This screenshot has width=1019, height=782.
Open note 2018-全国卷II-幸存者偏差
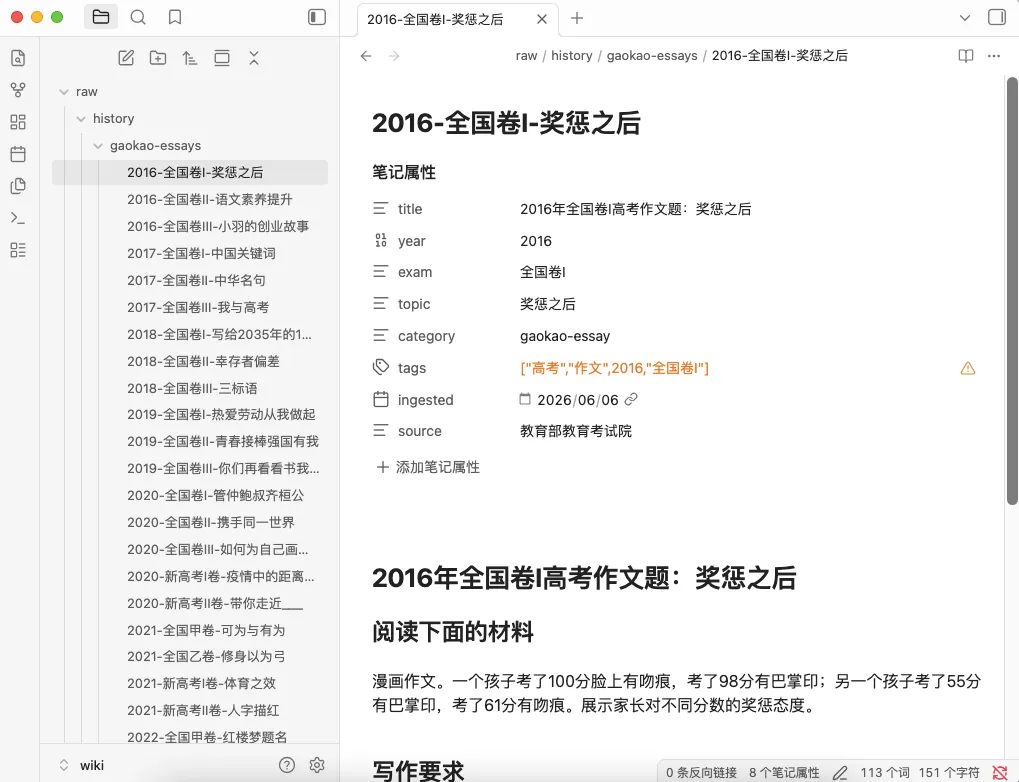(x=203, y=361)
